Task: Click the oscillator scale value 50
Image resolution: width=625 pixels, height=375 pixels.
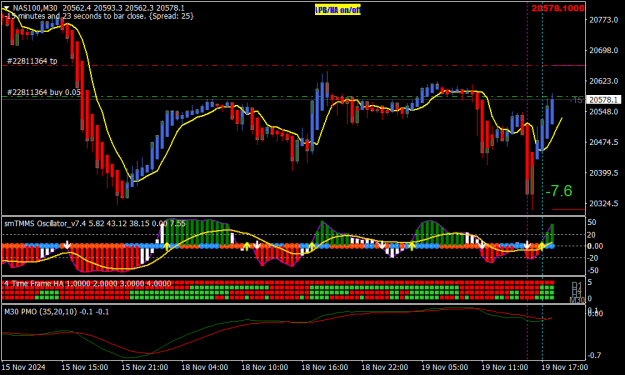Action: [592, 222]
